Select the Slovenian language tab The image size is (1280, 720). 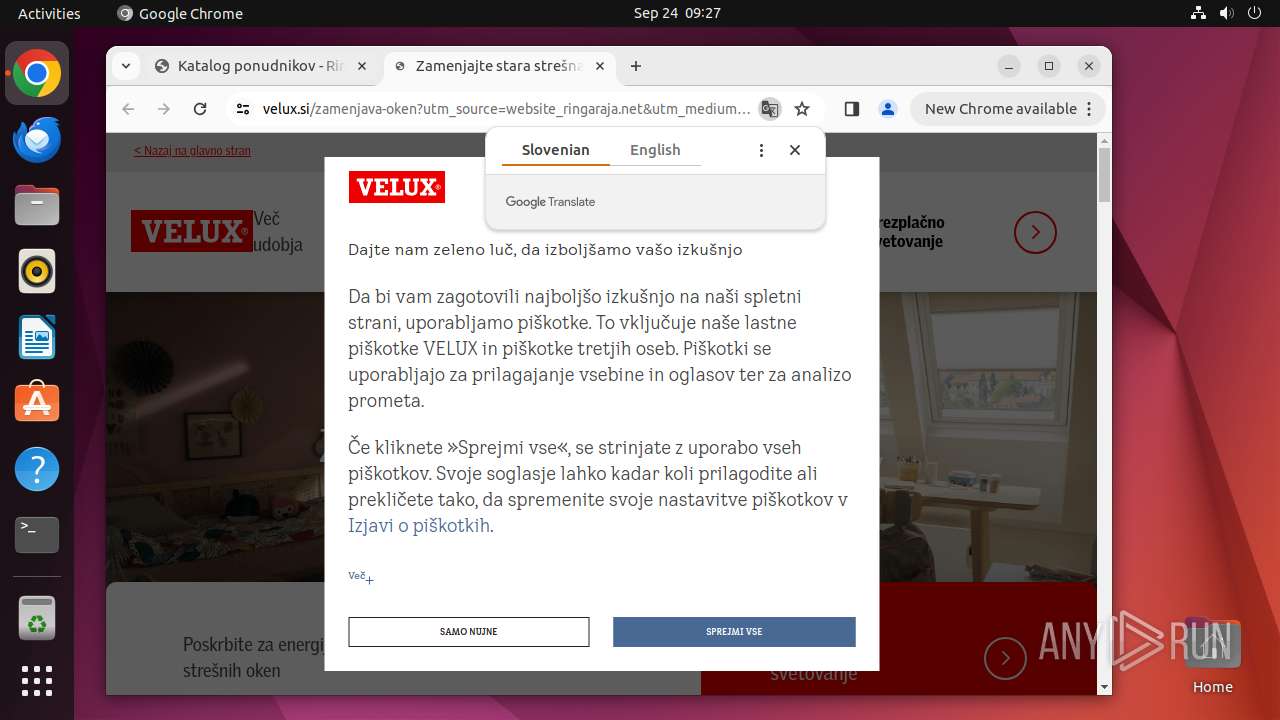coord(556,150)
